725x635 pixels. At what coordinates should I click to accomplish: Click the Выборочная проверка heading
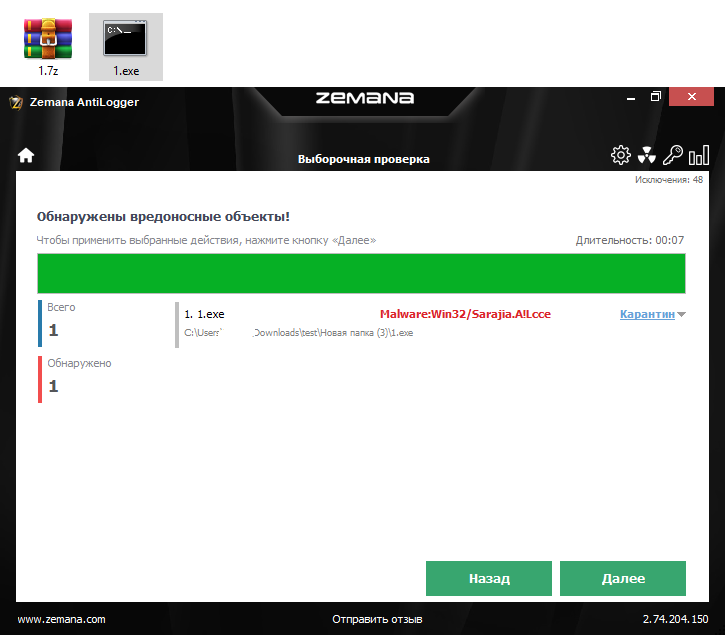363,159
